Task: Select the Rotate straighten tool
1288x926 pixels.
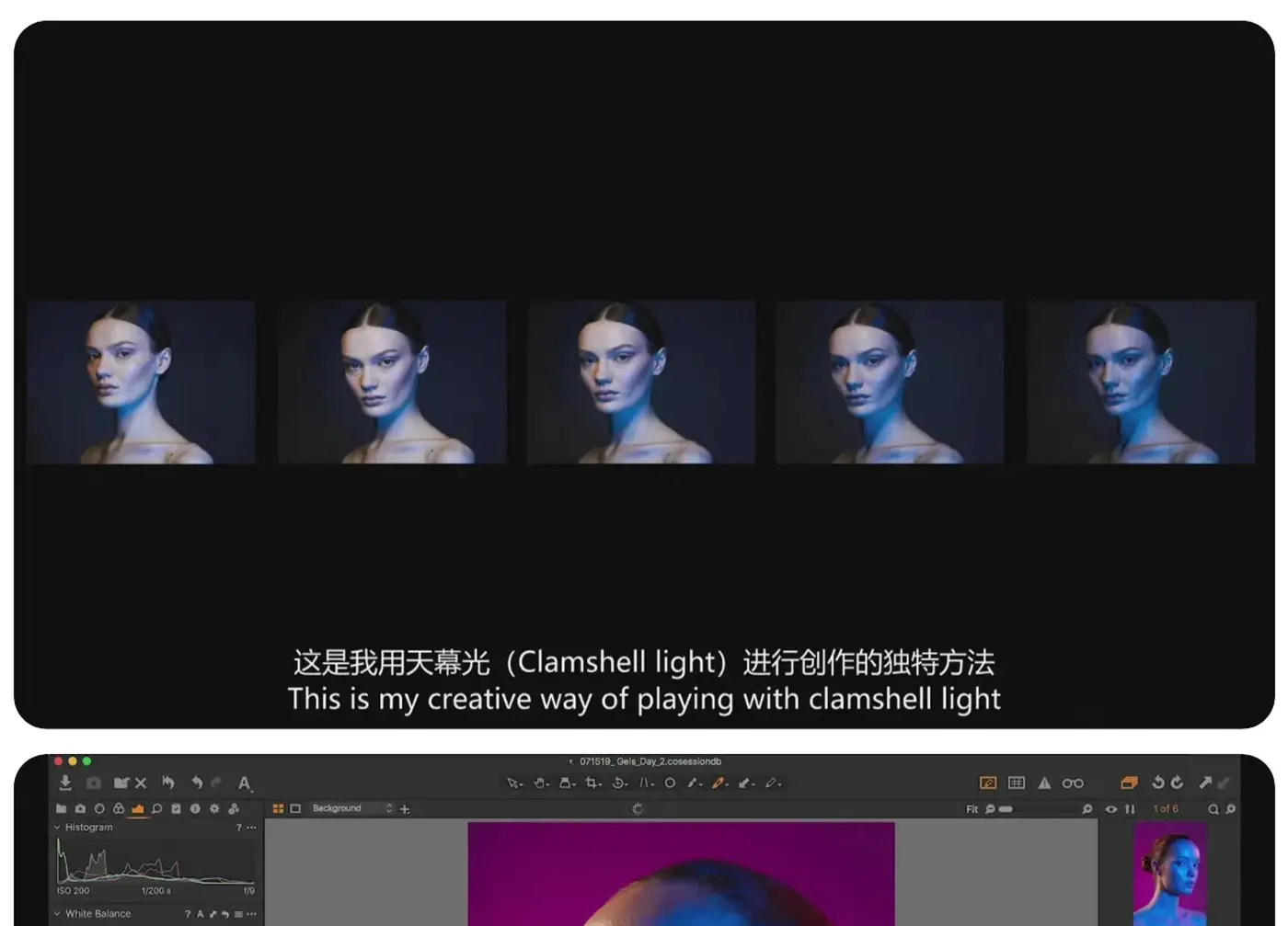Action: [x=619, y=783]
